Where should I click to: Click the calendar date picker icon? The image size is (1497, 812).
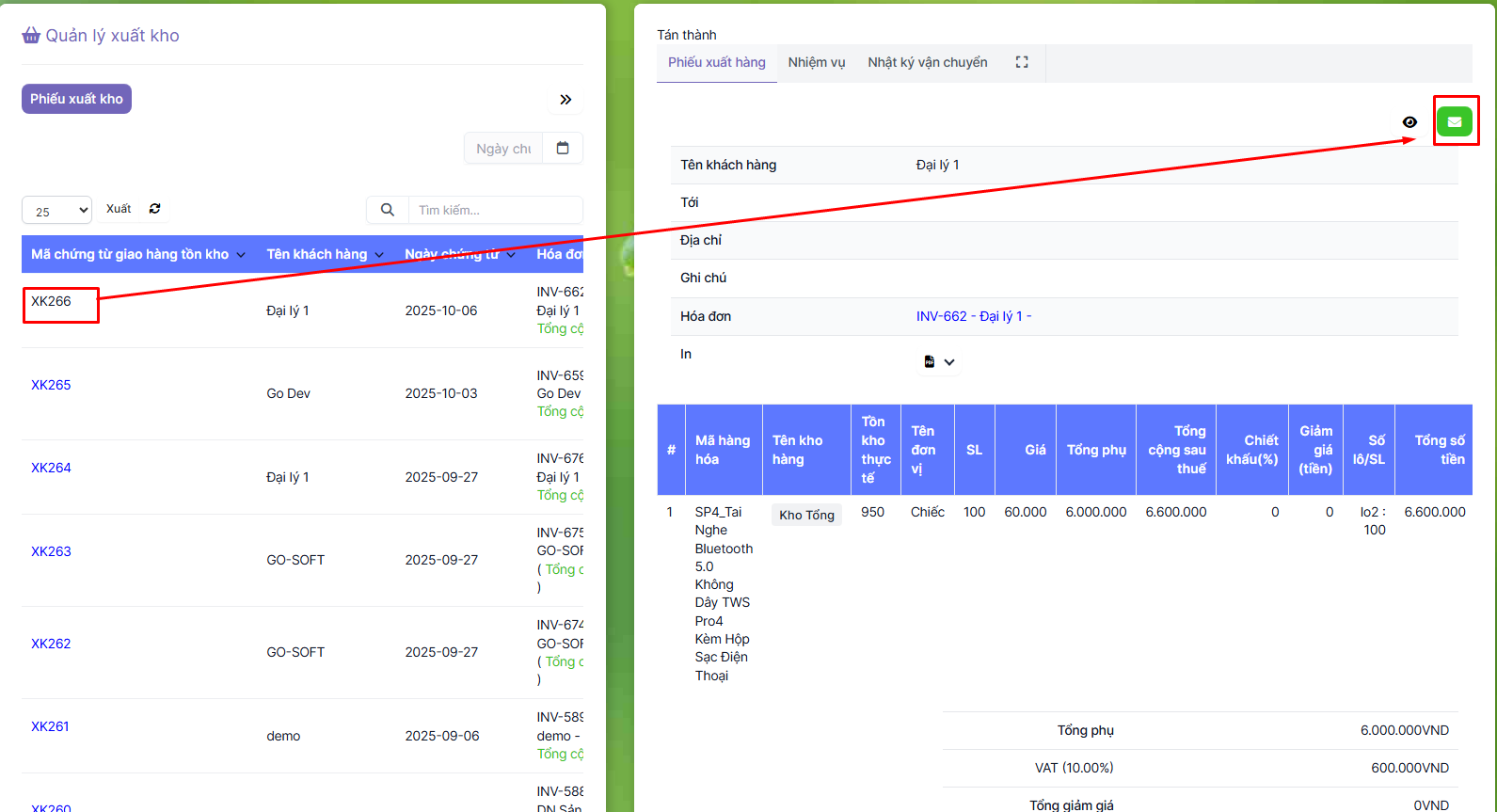(x=563, y=148)
